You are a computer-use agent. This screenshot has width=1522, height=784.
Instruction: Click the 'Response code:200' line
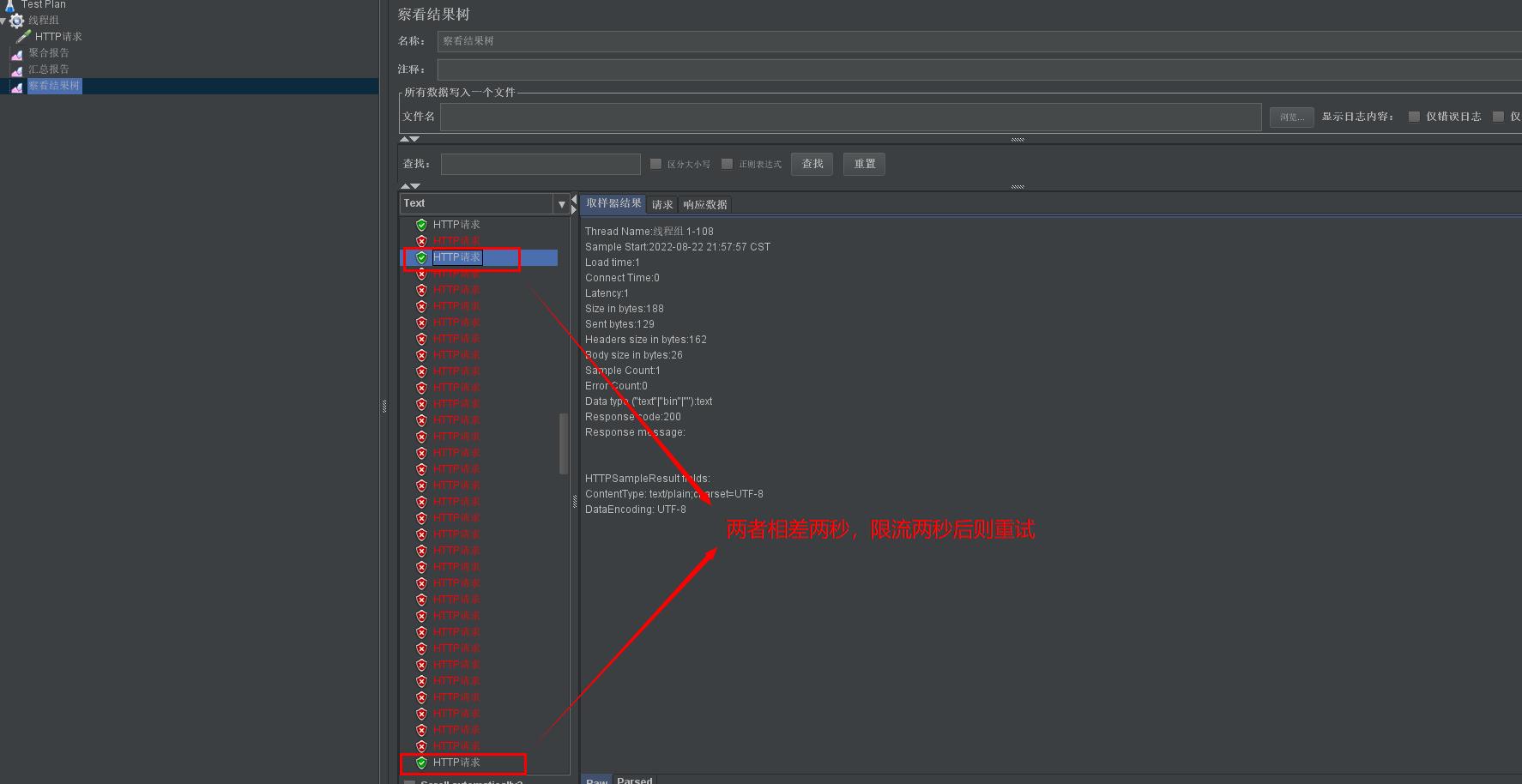tap(633, 417)
